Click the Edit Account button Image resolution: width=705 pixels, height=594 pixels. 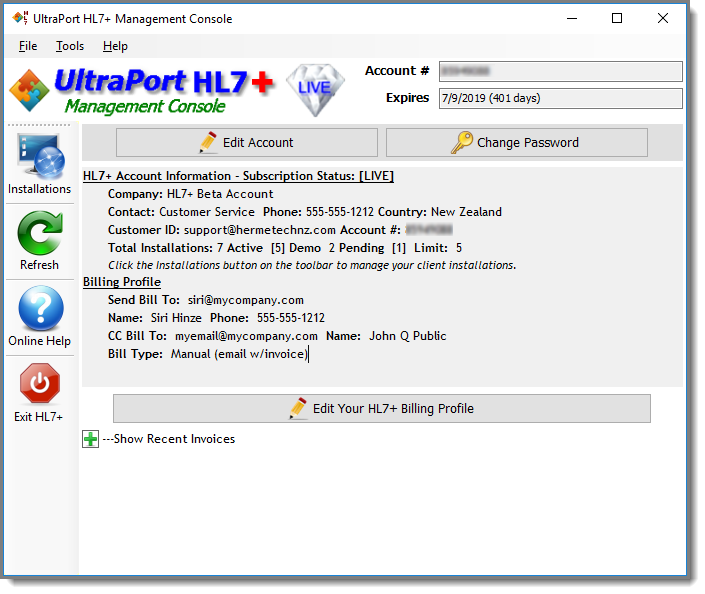click(247, 143)
